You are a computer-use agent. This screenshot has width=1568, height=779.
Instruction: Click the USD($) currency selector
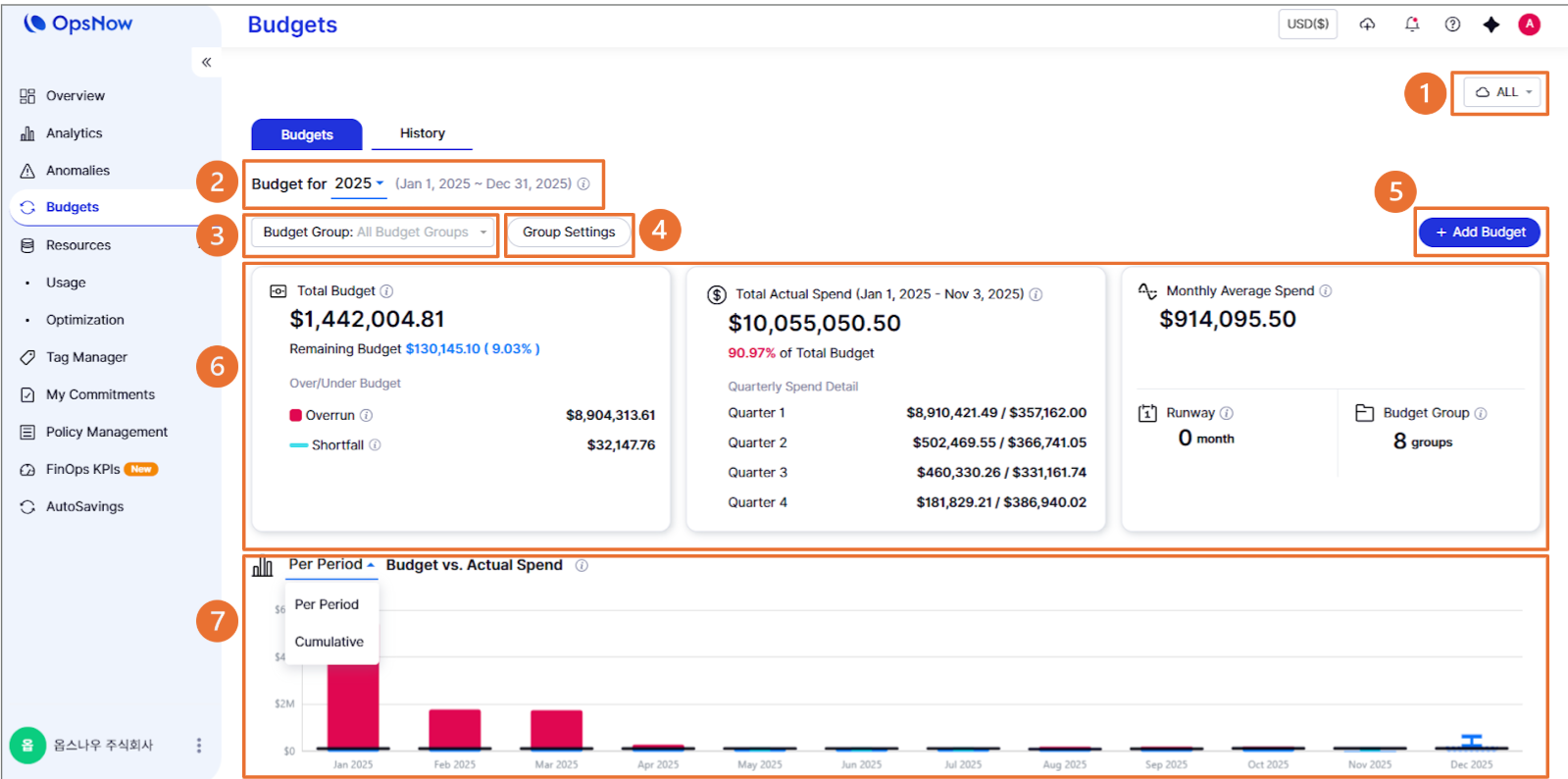tap(1307, 25)
